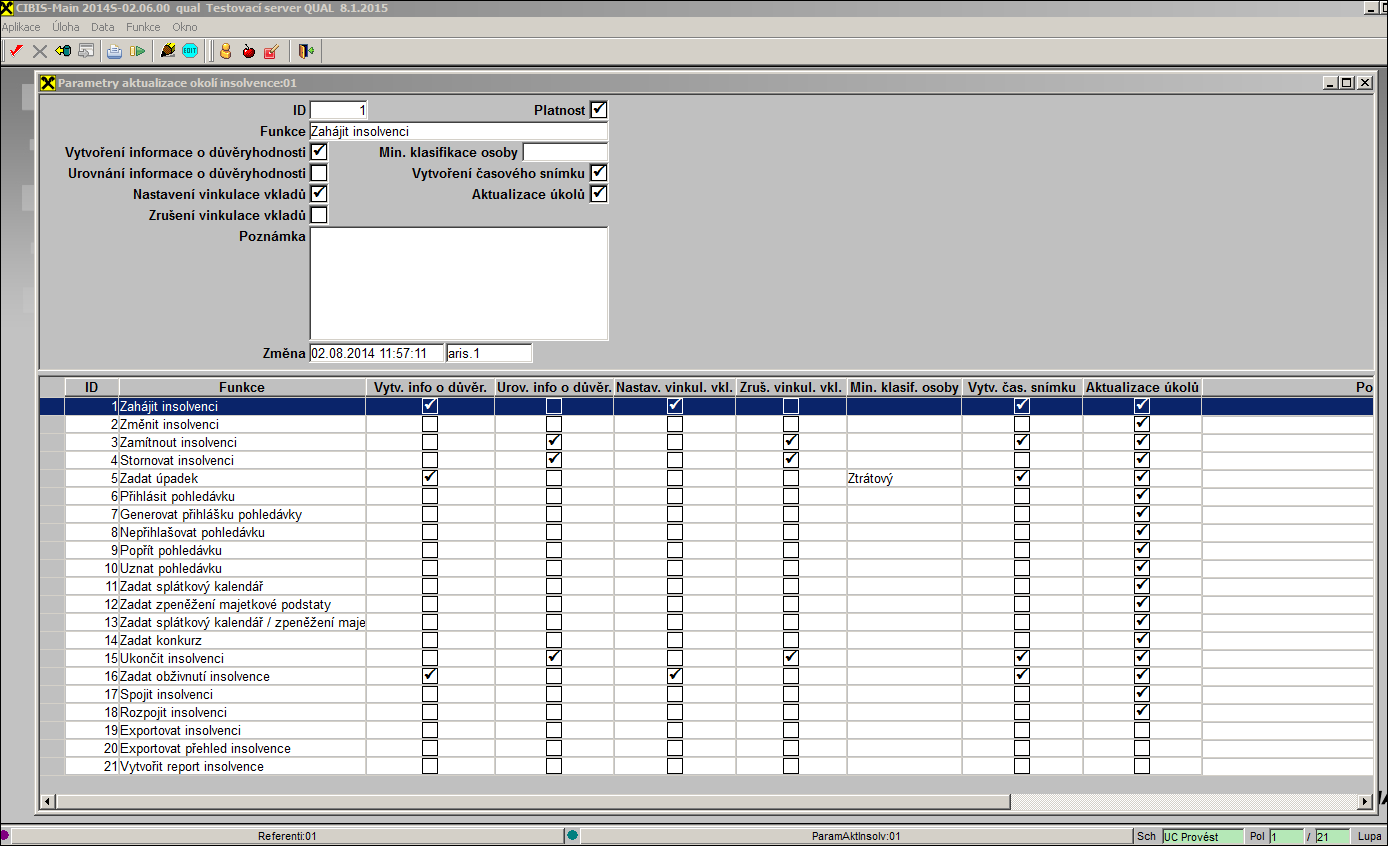Screen dimensions: 1388x846
Task: Select the Zadat splátkový kalendář row
Action: point(707,586)
